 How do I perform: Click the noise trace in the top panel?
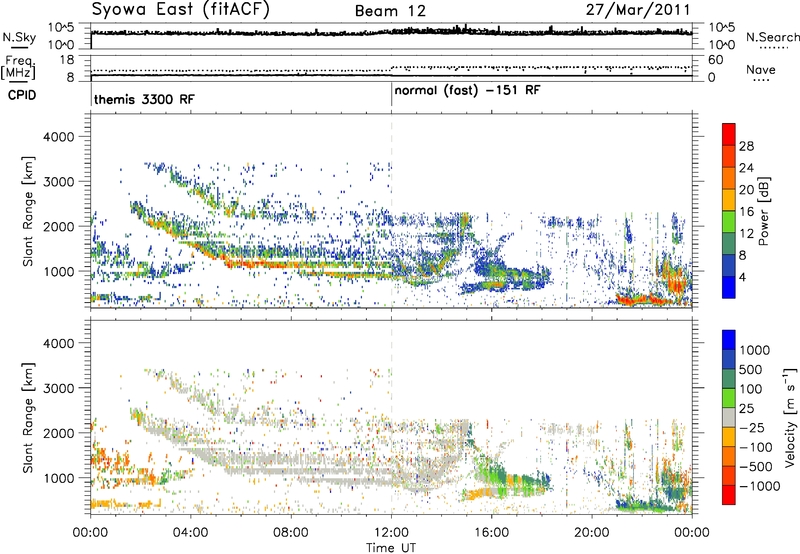pos(391,32)
